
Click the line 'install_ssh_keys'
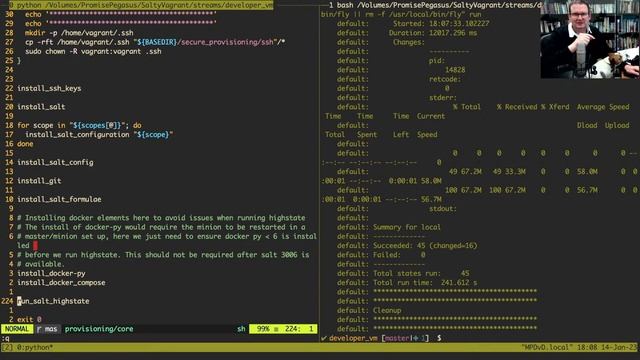coord(49,88)
